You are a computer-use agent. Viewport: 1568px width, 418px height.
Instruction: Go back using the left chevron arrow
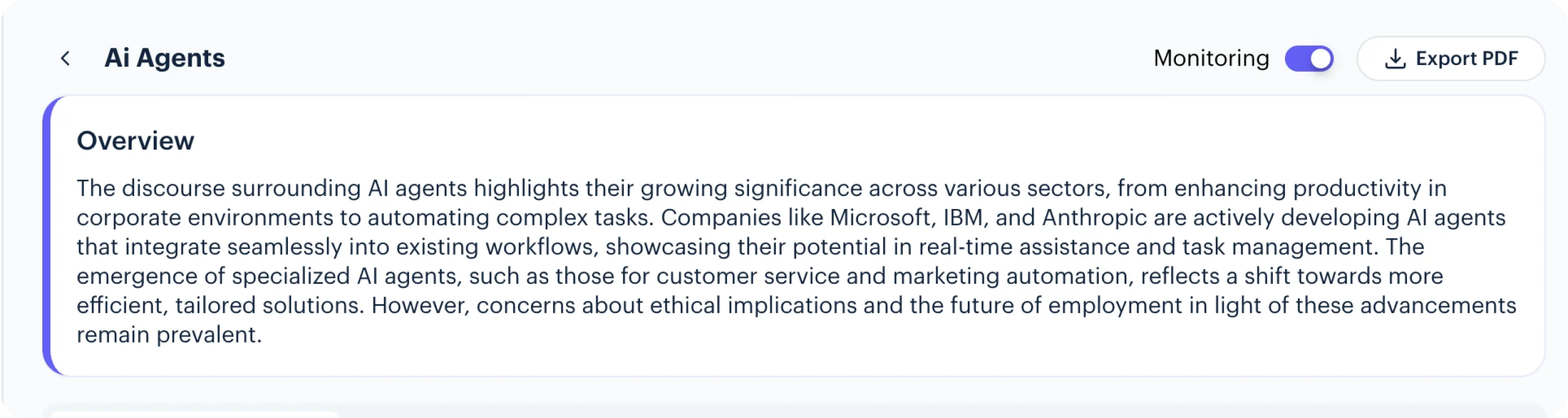(x=66, y=58)
